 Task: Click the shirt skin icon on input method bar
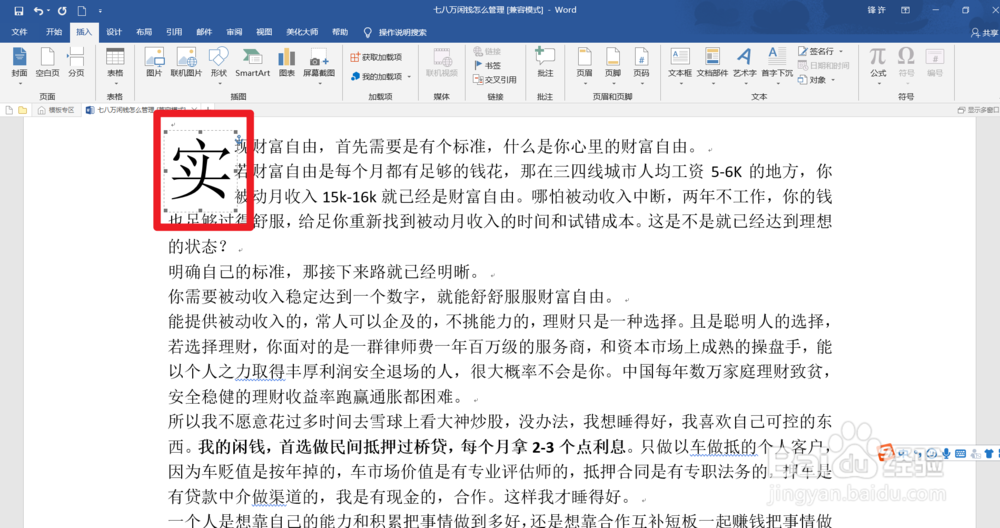(x=989, y=453)
